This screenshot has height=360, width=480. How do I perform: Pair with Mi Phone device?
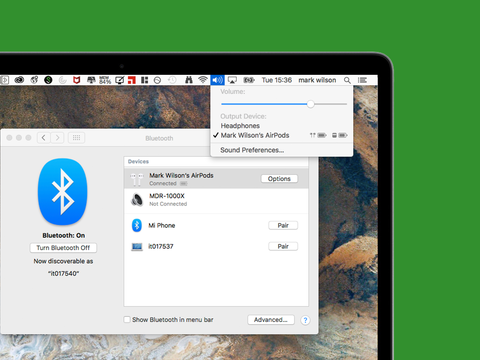pos(283,225)
